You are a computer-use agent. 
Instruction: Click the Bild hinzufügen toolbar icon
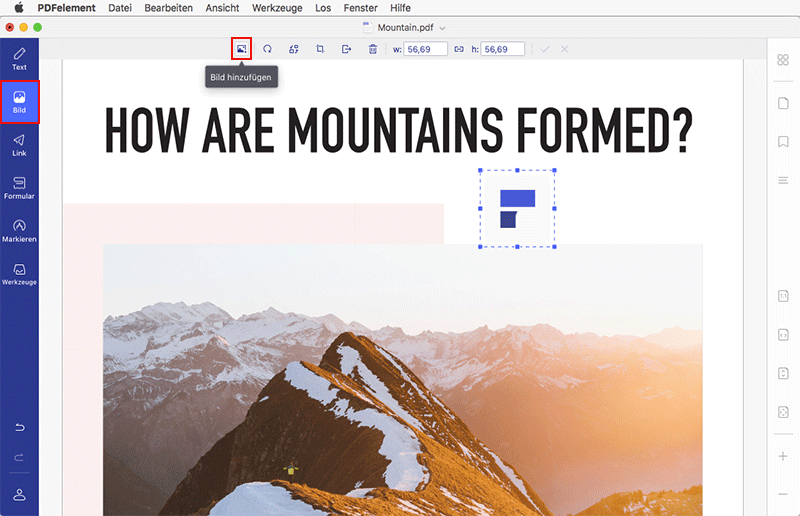click(241, 49)
